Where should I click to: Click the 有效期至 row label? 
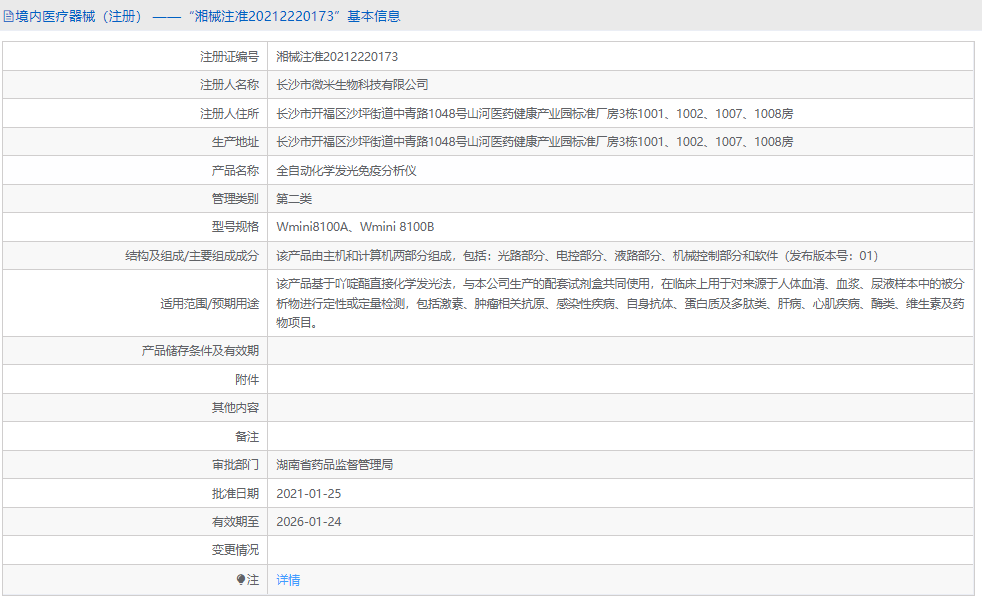[x=235, y=522]
